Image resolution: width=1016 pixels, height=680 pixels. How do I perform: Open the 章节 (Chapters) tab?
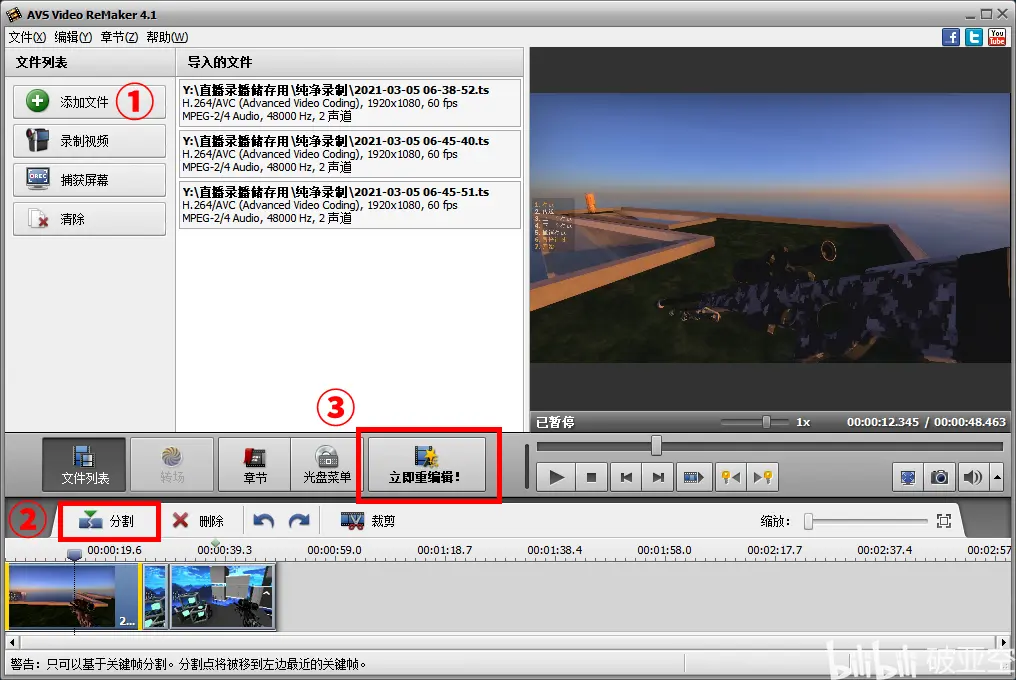[255, 464]
